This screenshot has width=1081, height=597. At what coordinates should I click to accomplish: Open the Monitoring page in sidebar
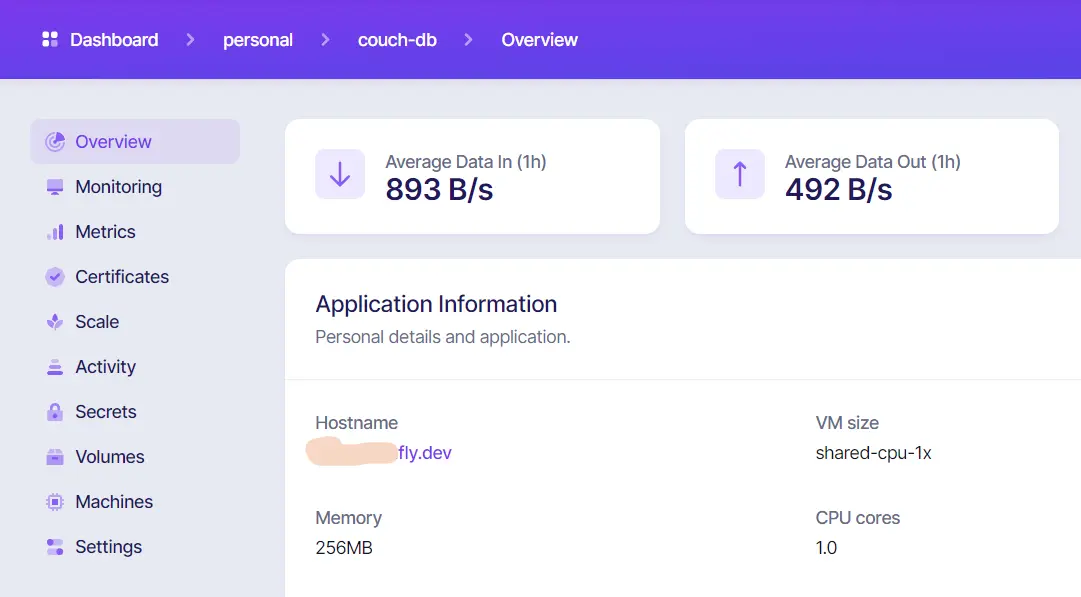118,187
